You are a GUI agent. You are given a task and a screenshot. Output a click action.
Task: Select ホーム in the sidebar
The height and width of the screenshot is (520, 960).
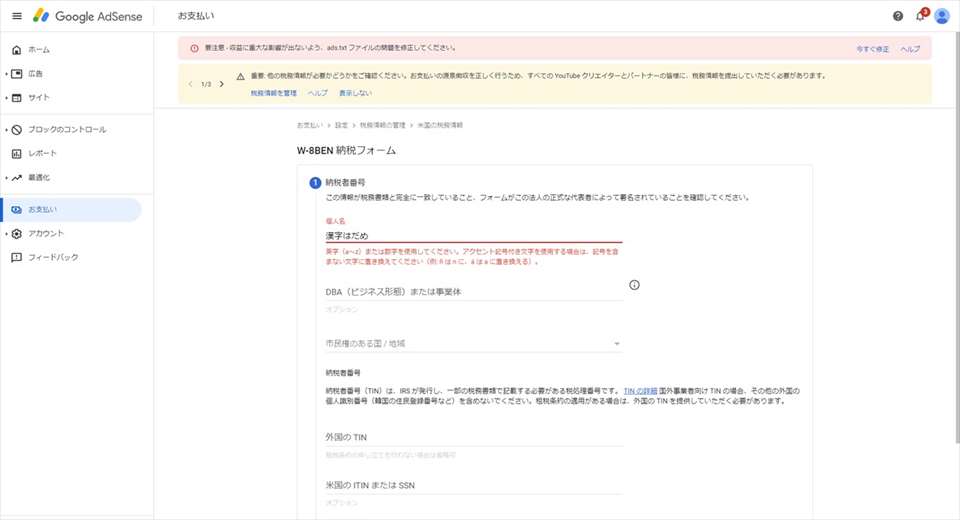[39, 50]
